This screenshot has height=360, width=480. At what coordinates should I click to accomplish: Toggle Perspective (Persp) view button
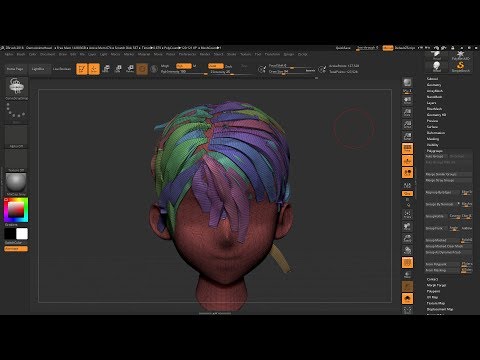pyautogui.click(x=407, y=149)
